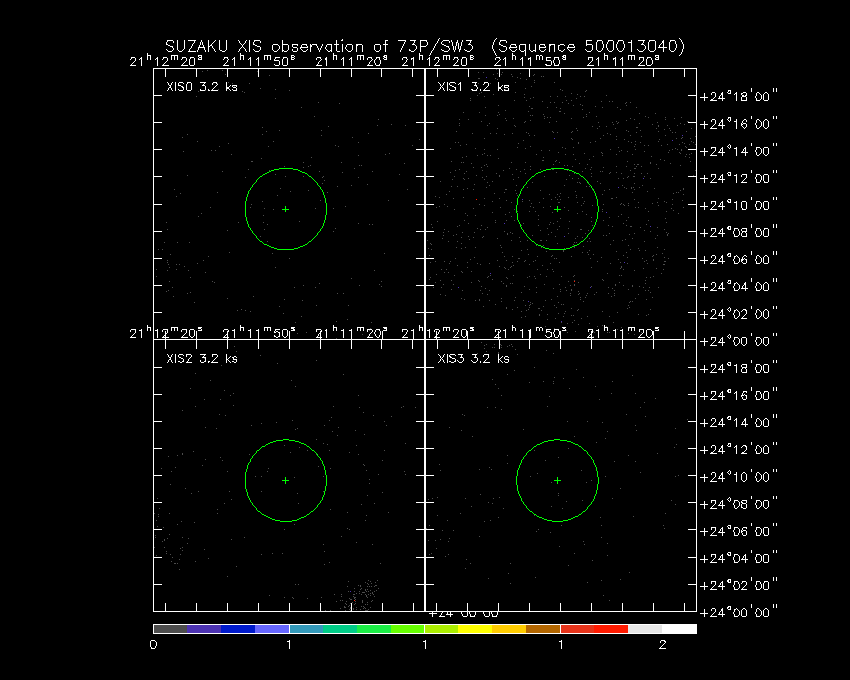
Task: Click +24°06'00" label beside the XIS1 panel
Action: [738, 259]
